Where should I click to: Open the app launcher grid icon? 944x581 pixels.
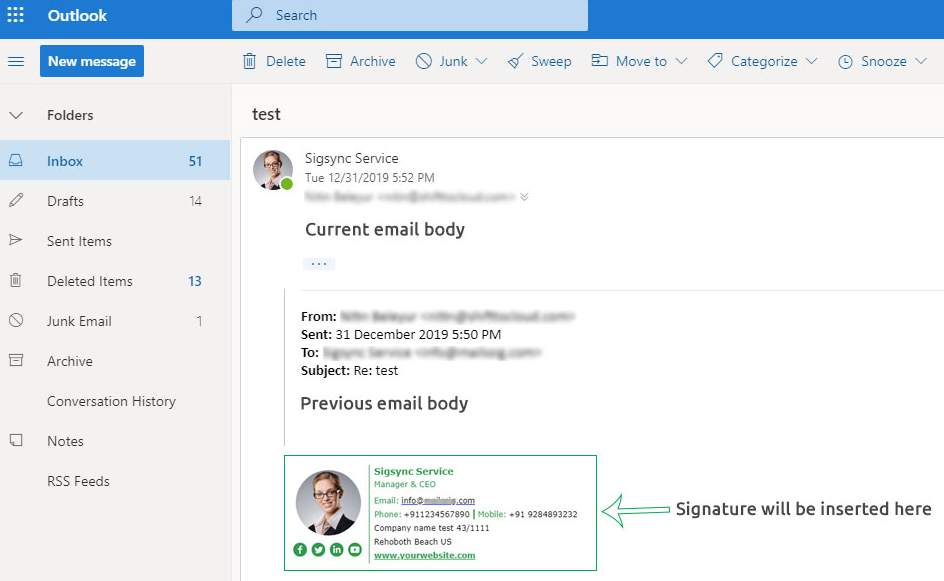tap(16, 15)
